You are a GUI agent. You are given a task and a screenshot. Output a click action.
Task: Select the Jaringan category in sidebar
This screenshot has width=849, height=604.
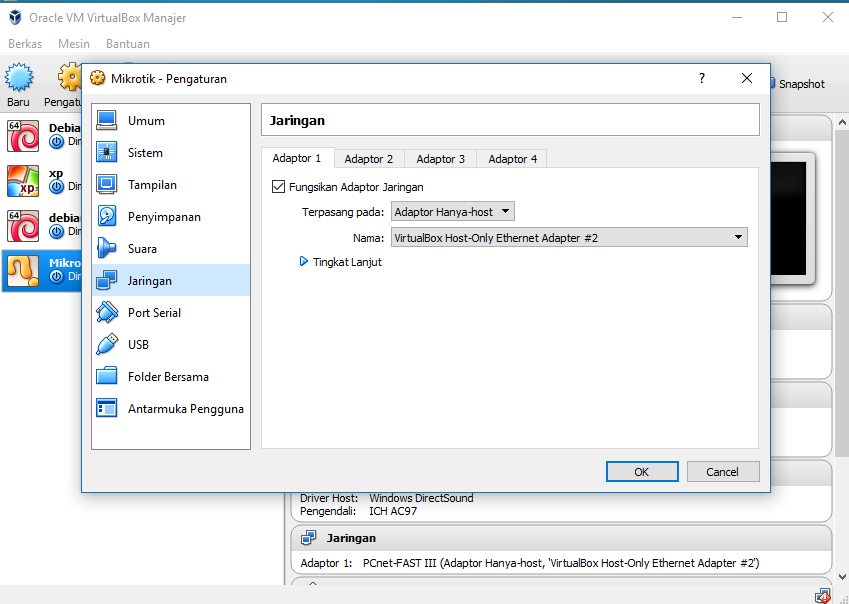[171, 280]
